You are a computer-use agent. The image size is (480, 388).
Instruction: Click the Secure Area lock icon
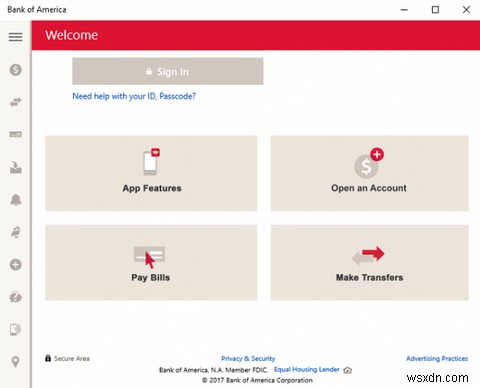[x=48, y=358]
